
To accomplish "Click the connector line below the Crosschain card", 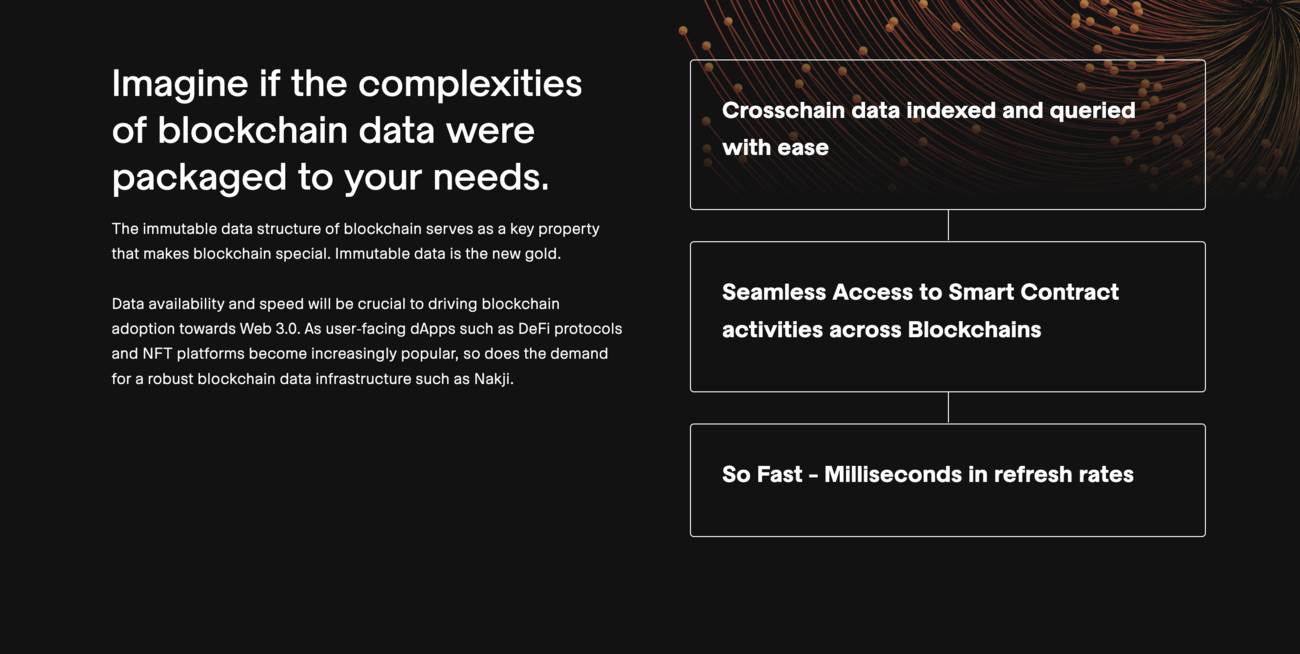I will pyautogui.click(x=948, y=225).
